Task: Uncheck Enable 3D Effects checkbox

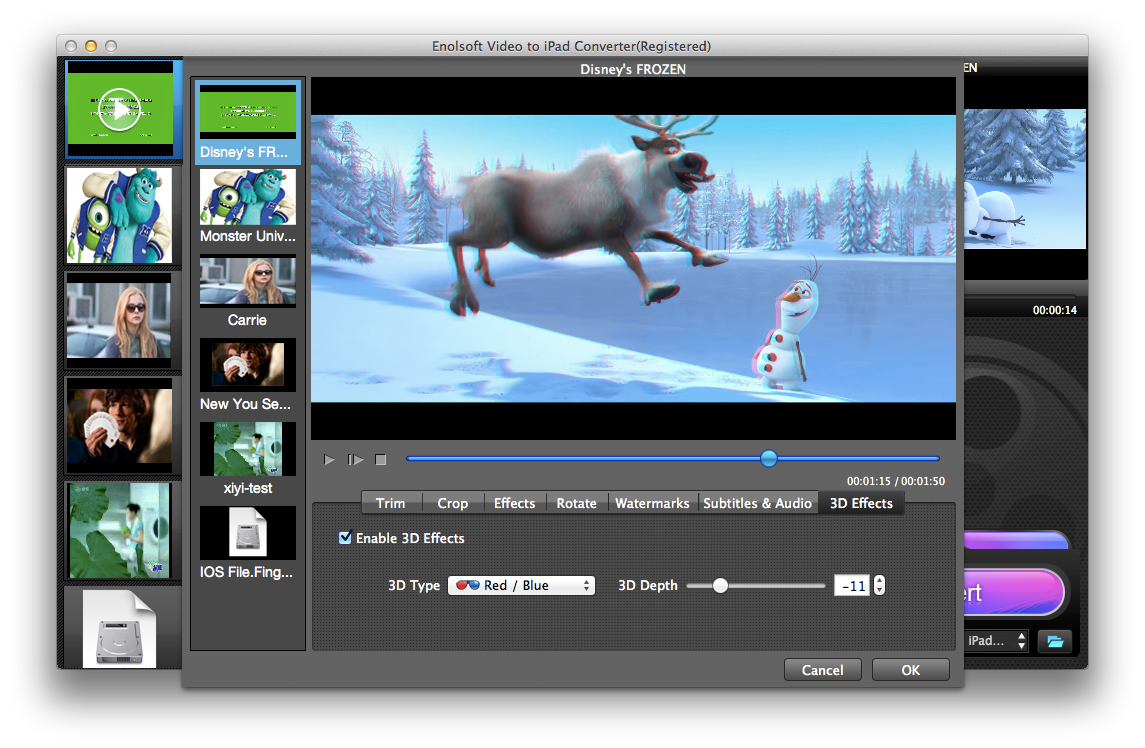Action: pos(345,538)
